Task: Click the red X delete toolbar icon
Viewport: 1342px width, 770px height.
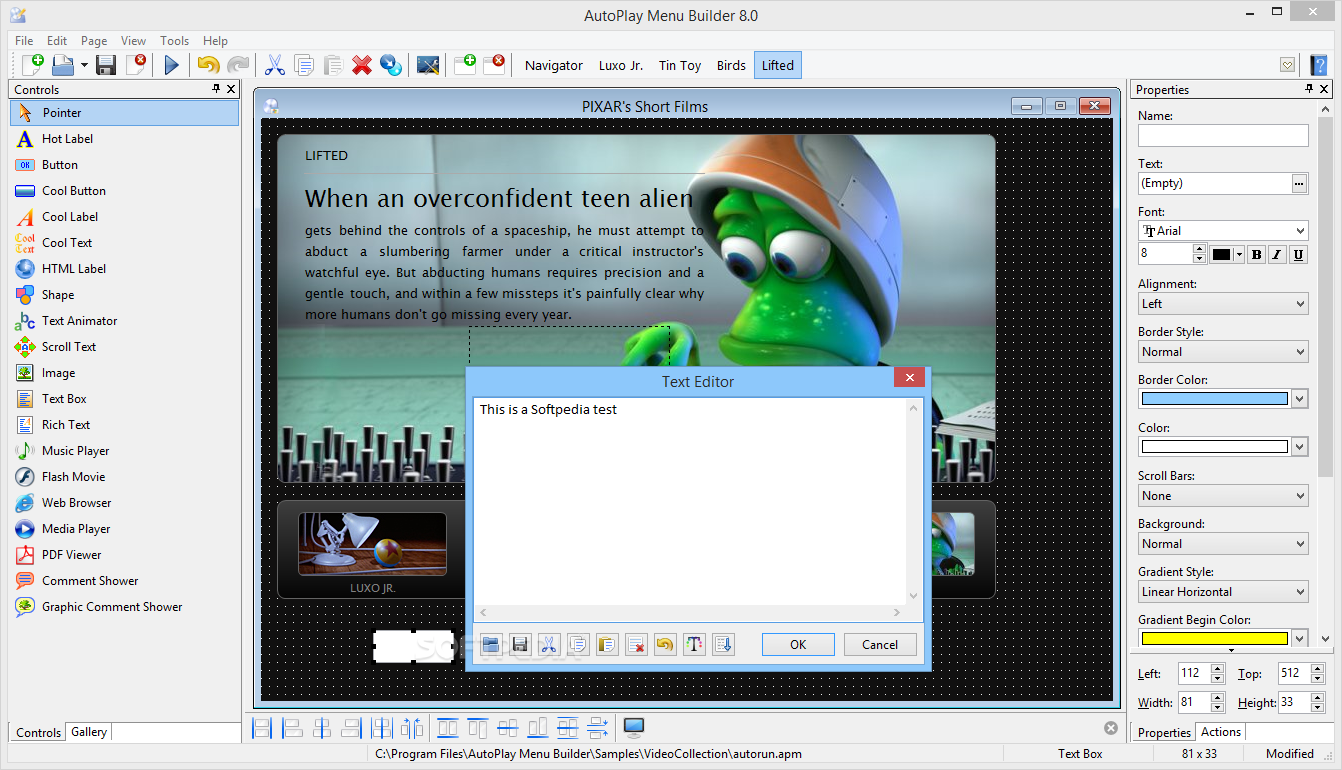Action: pos(362,65)
